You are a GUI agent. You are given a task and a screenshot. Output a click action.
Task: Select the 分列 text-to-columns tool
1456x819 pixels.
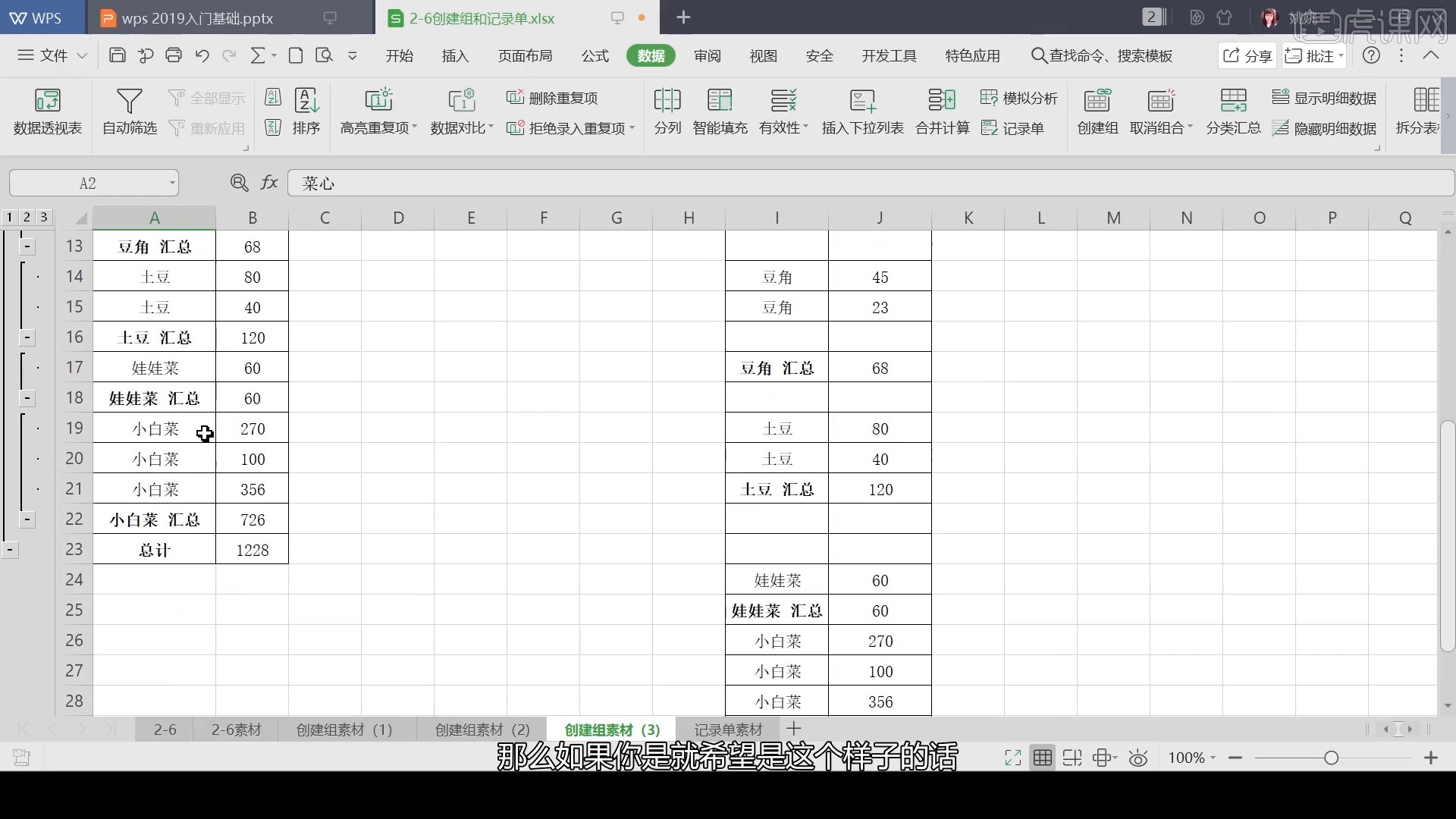tap(667, 111)
